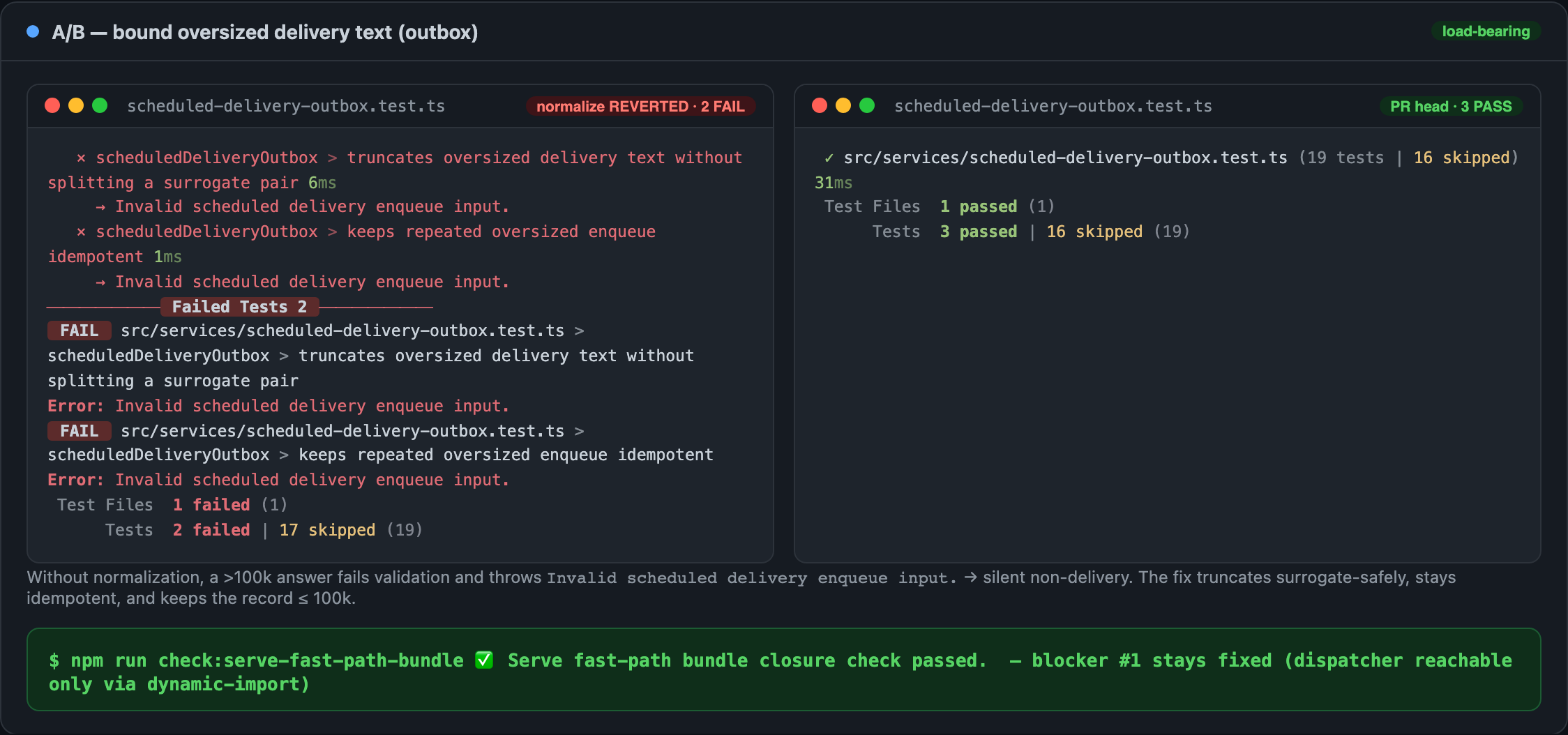Click '1ms' duration after idempotent
The width and height of the screenshot is (1568, 735).
pyautogui.click(x=167, y=257)
